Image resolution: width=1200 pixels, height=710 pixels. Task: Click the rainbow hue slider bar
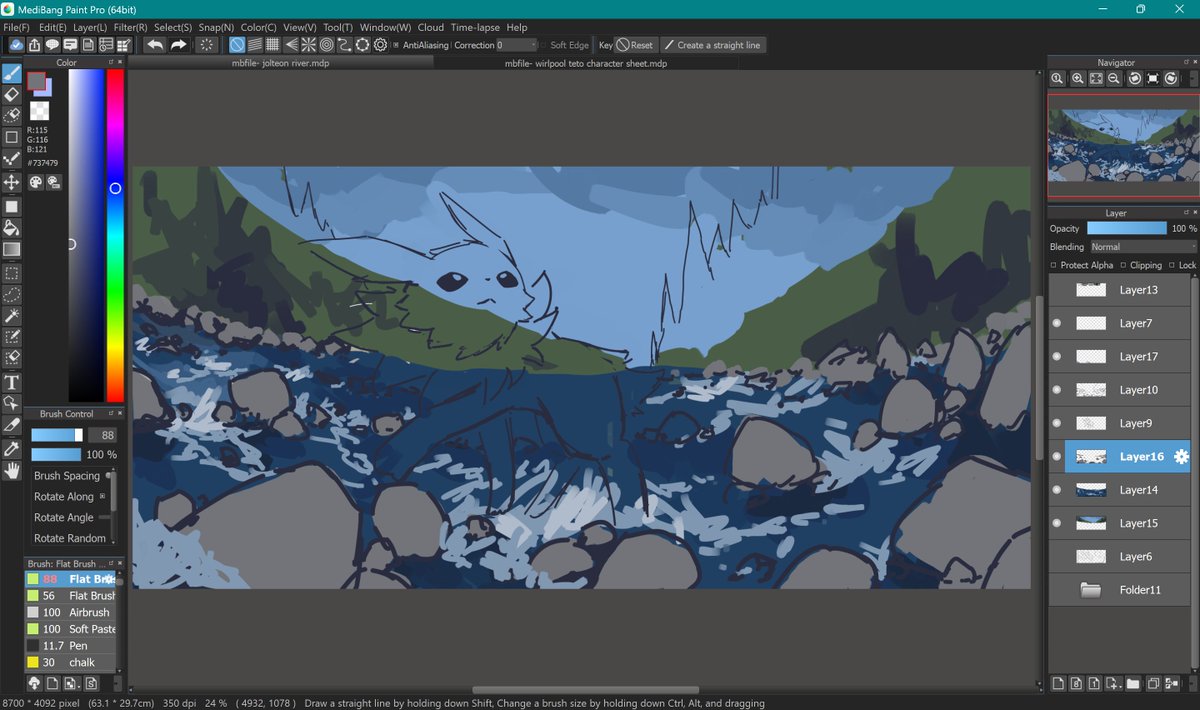pyautogui.click(x=115, y=236)
